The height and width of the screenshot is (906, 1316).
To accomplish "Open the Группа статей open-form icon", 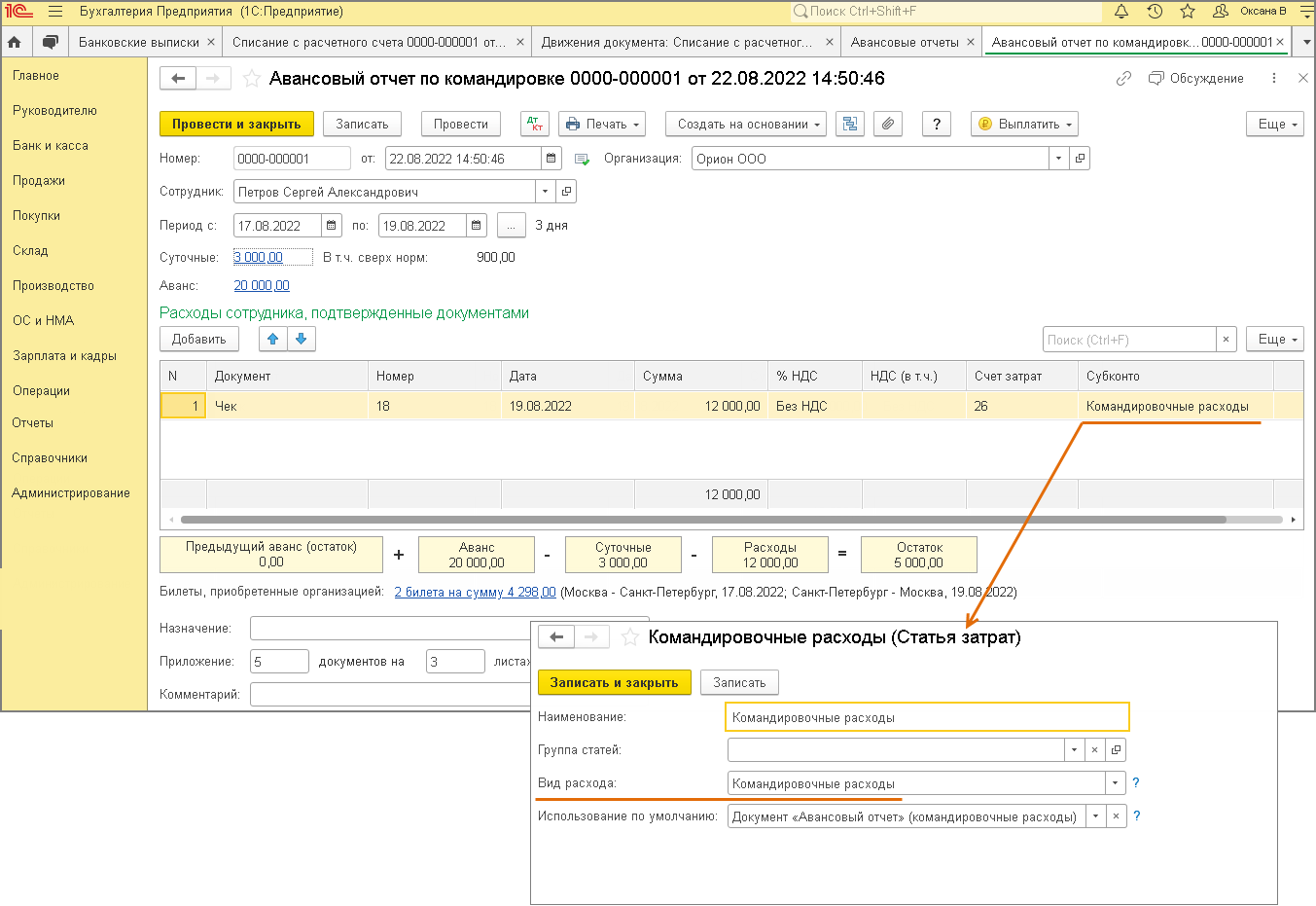I will [1116, 750].
